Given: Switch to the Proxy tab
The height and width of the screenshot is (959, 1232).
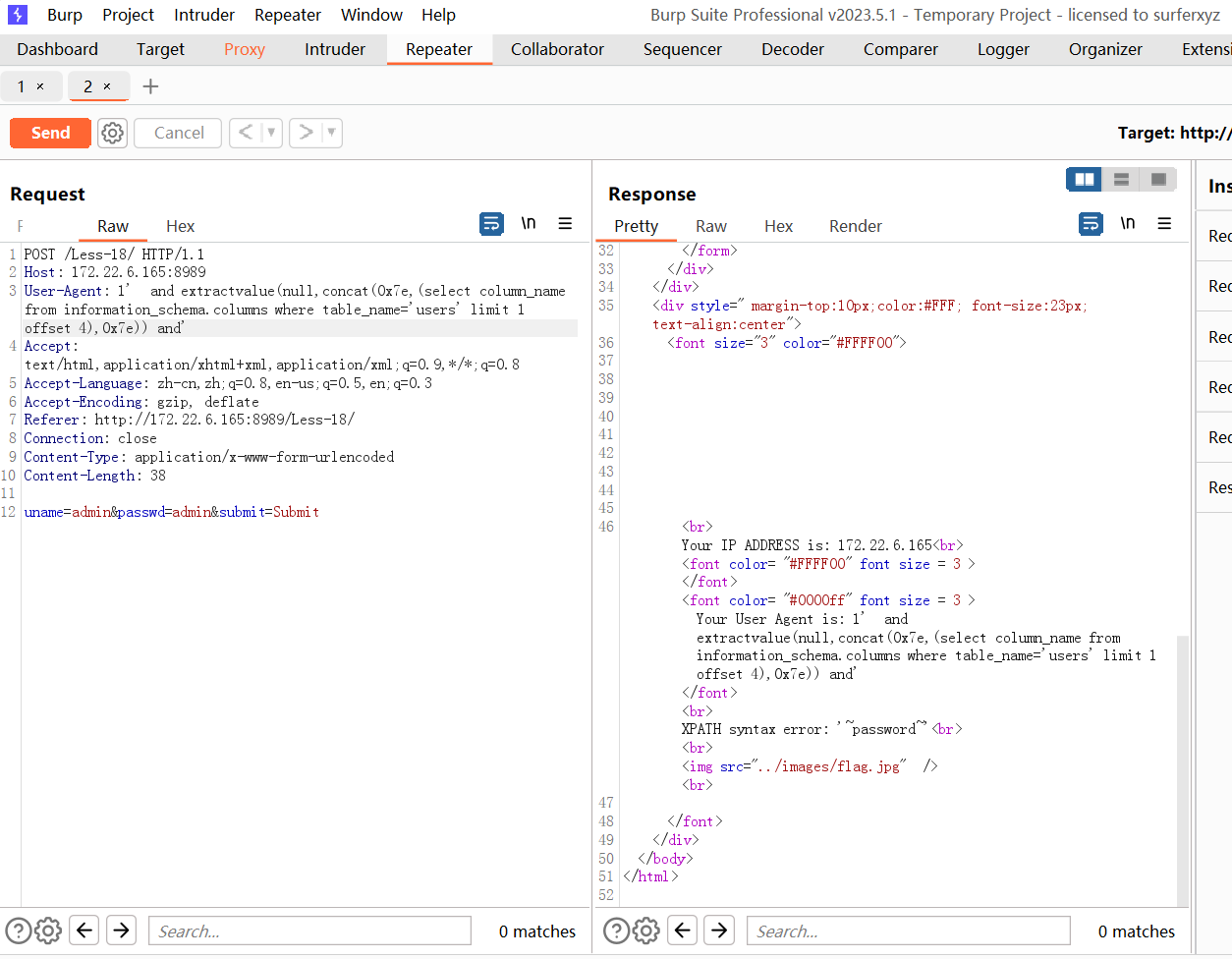Looking at the screenshot, I should click(x=245, y=49).
